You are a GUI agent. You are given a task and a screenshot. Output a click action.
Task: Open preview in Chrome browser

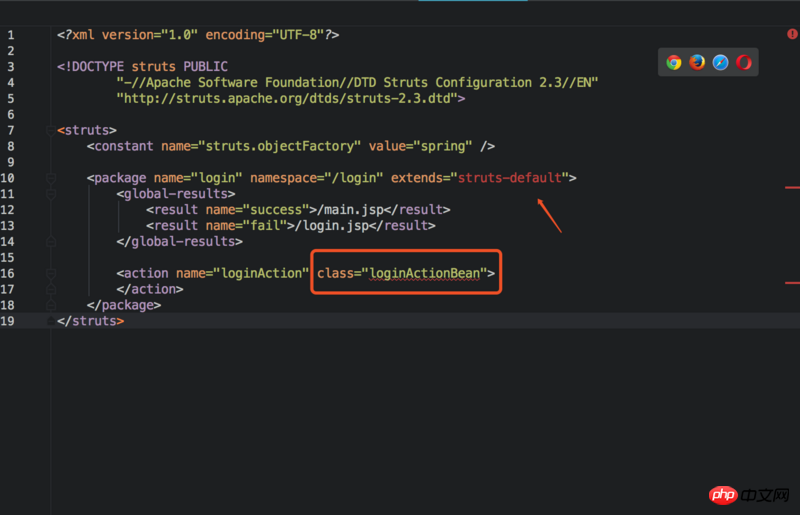pos(673,62)
